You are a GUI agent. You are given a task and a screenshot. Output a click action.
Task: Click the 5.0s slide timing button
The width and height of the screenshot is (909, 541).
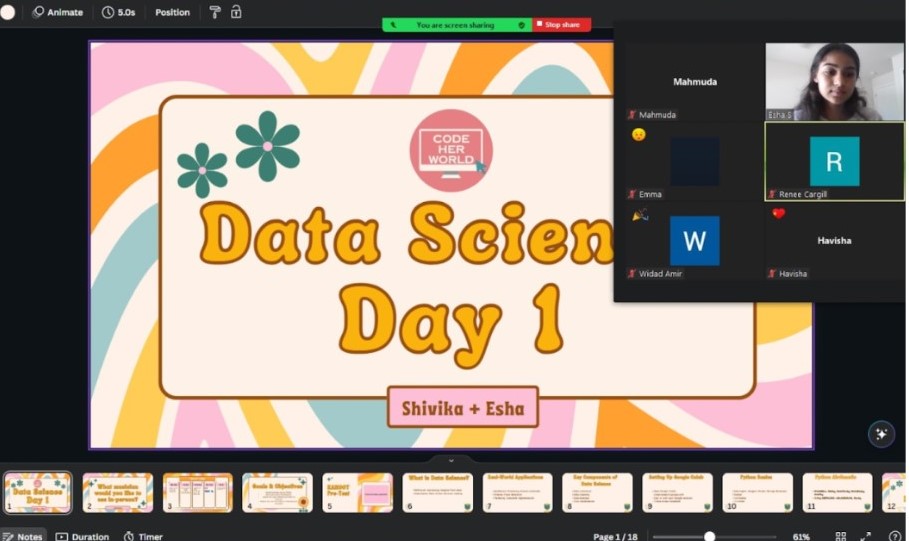click(118, 12)
